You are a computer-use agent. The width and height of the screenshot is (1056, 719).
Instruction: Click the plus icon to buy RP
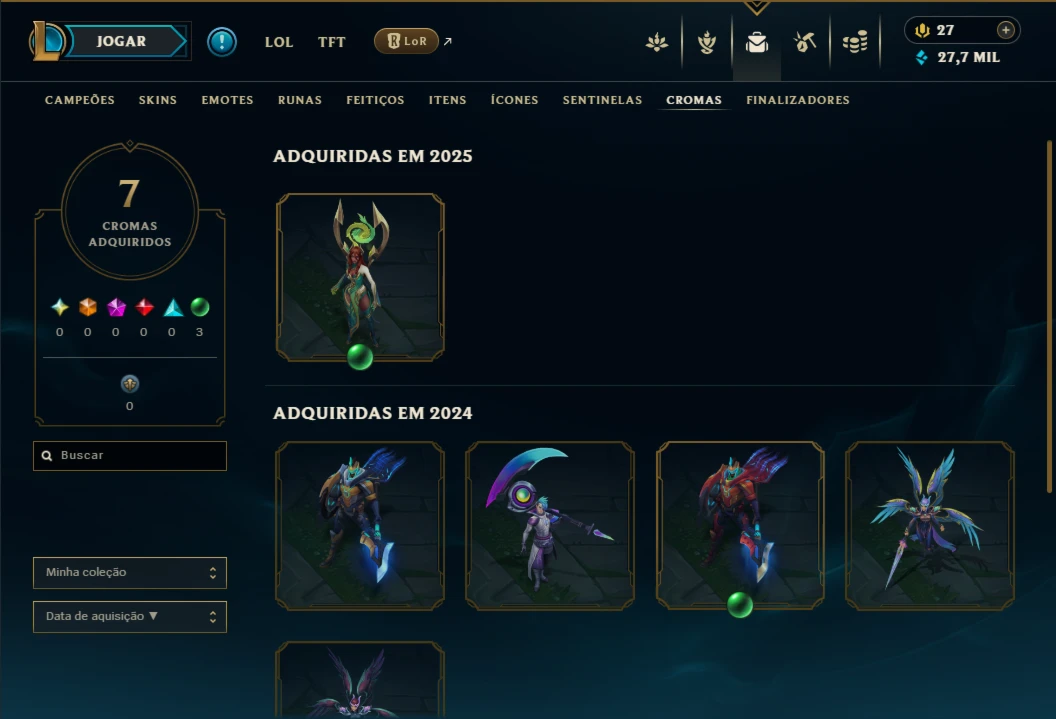click(1005, 30)
